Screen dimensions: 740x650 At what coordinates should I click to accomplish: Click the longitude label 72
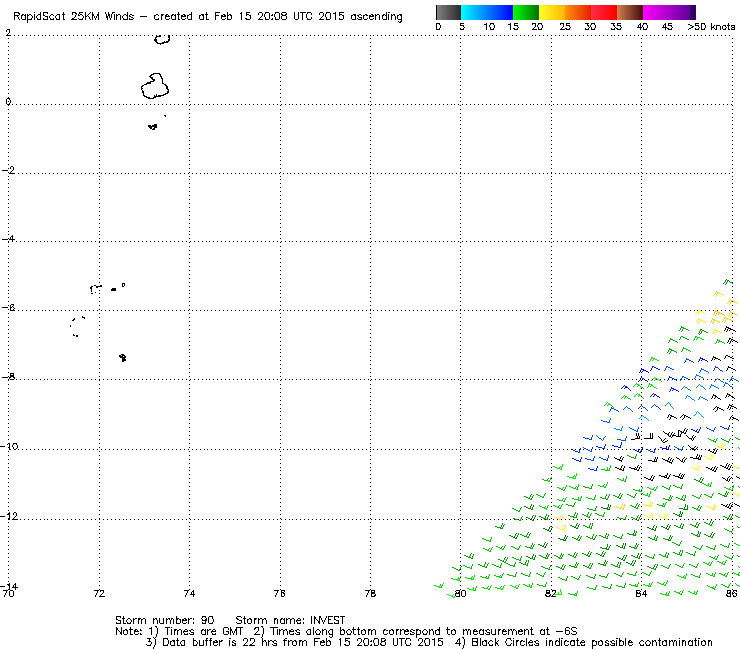tap(99, 593)
